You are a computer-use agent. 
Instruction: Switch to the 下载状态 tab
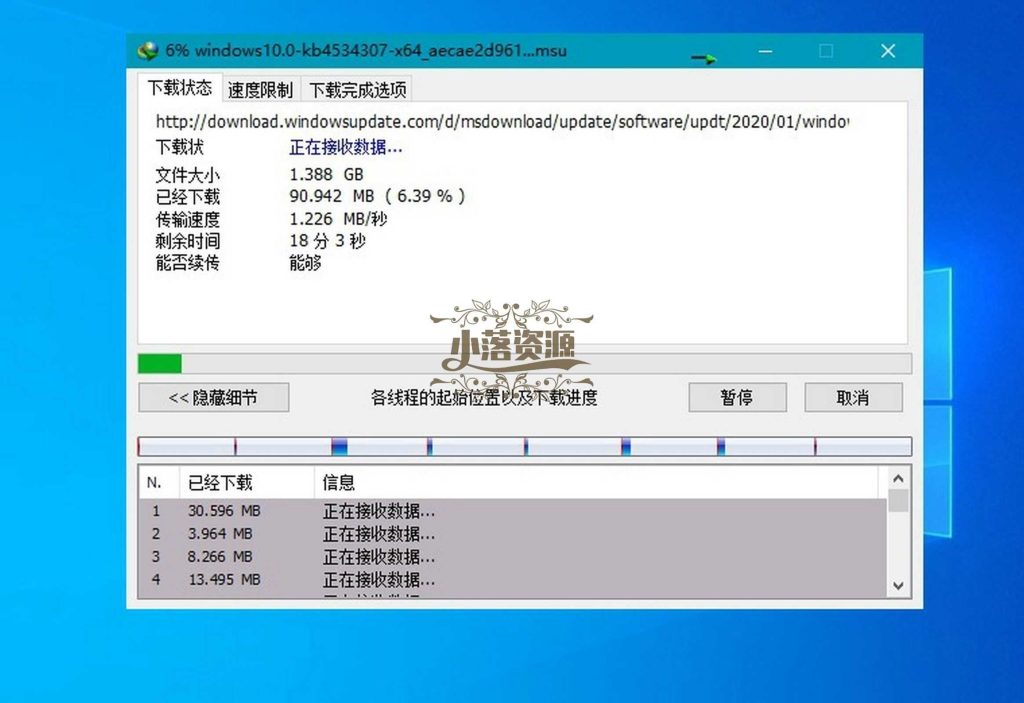coord(179,88)
